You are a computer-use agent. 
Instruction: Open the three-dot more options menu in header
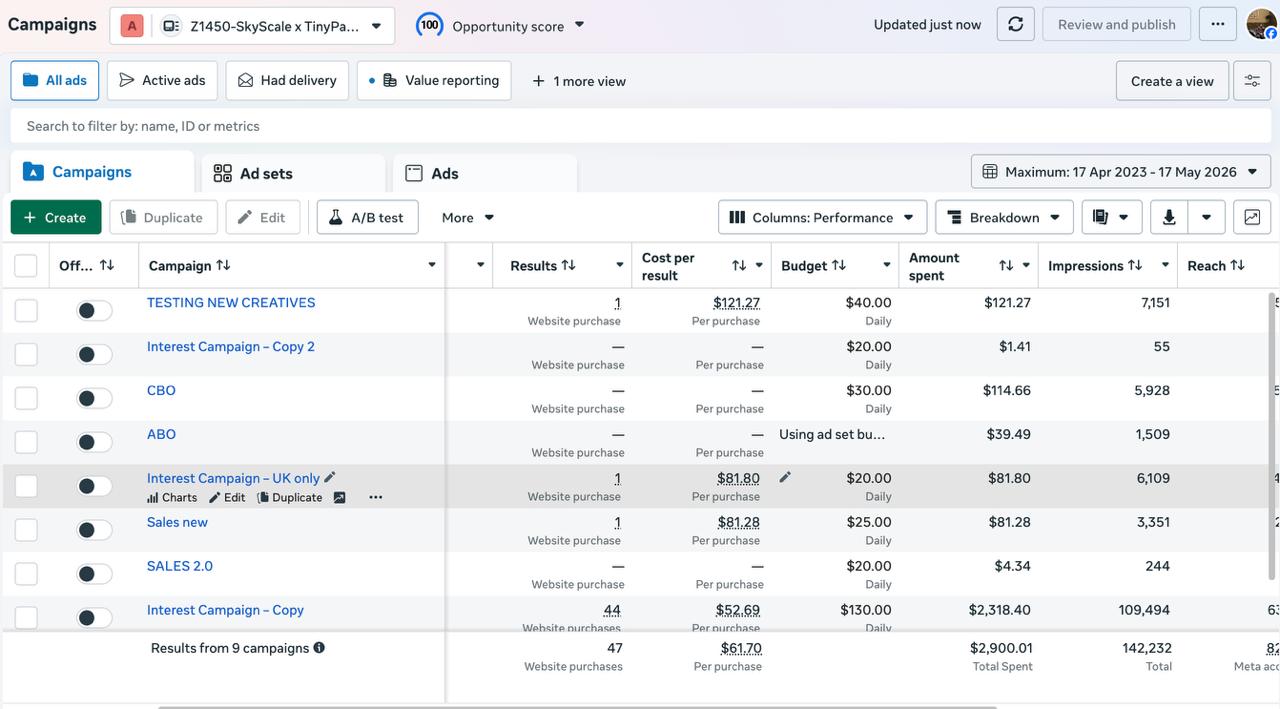click(1217, 25)
